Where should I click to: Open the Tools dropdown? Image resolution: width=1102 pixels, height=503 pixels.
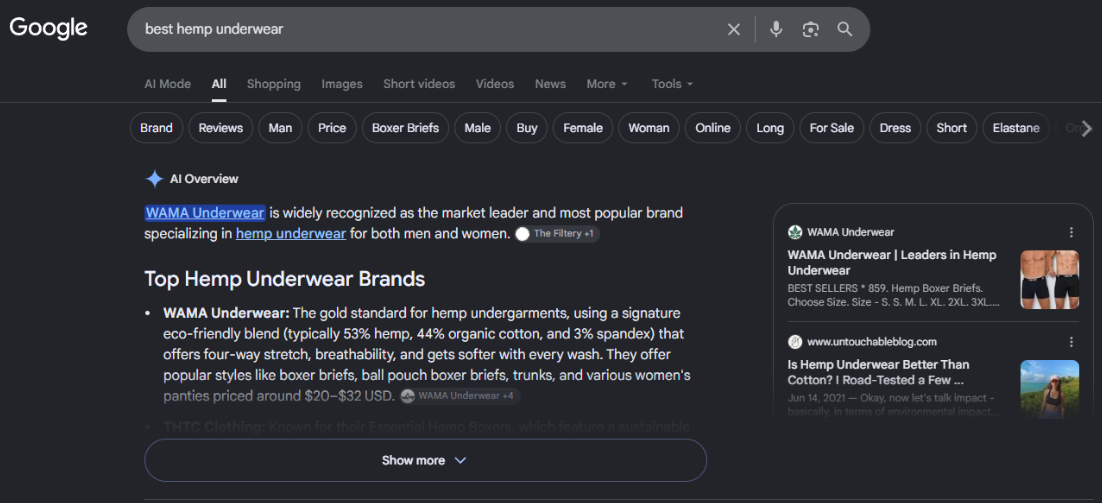pos(673,84)
